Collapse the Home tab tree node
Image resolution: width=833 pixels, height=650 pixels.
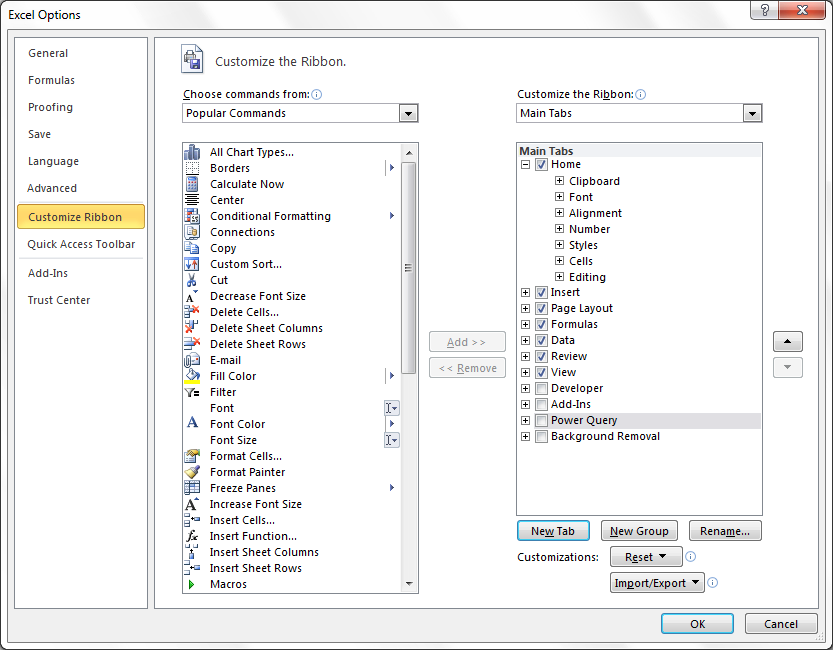click(525, 165)
